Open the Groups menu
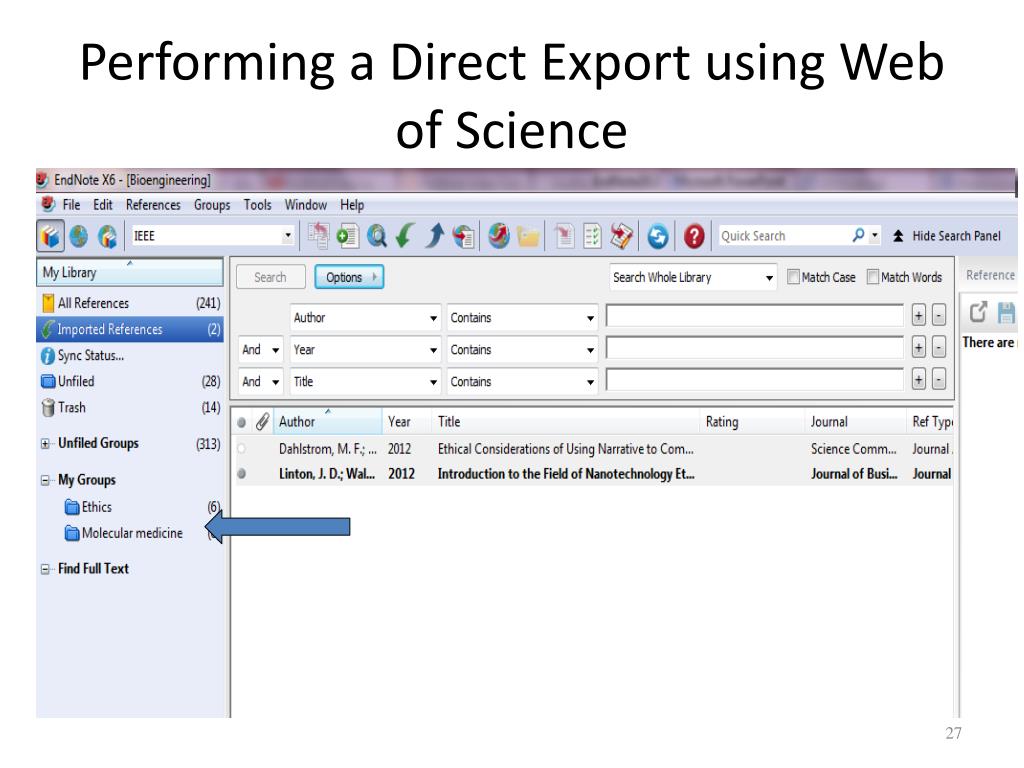Image resolution: width=1024 pixels, height=768 pixels. tap(212, 205)
